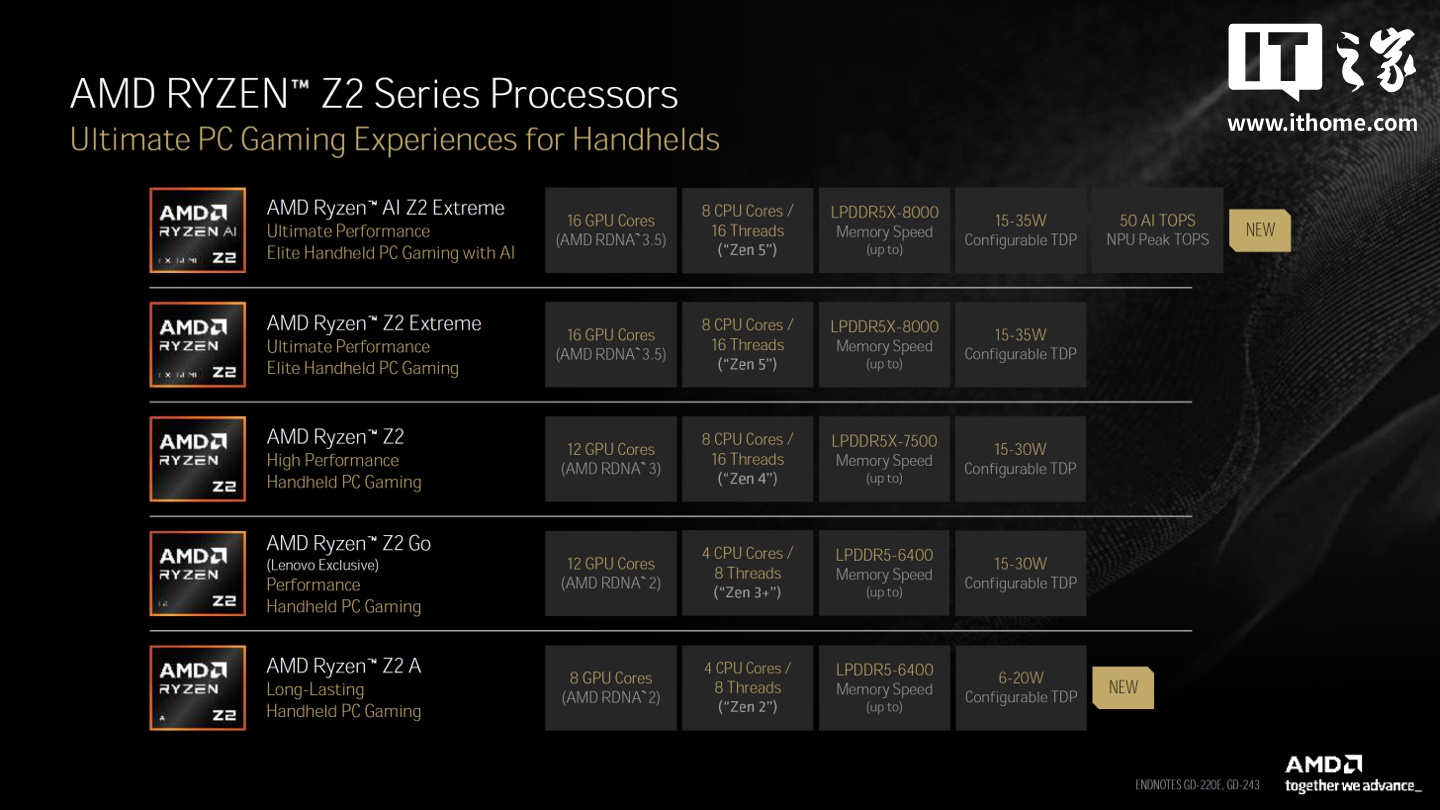Click the Z2 row 12 GPU Cores box
The image size is (1440, 810).
pos(611,459)
